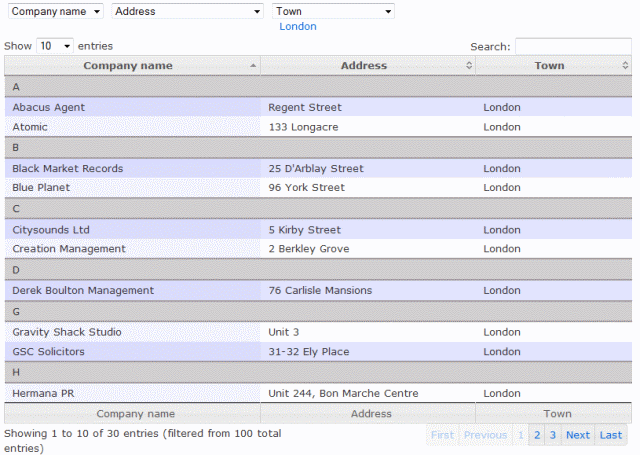
Task: Select the Abacus Agent company cell
Action: coord(132,107)
